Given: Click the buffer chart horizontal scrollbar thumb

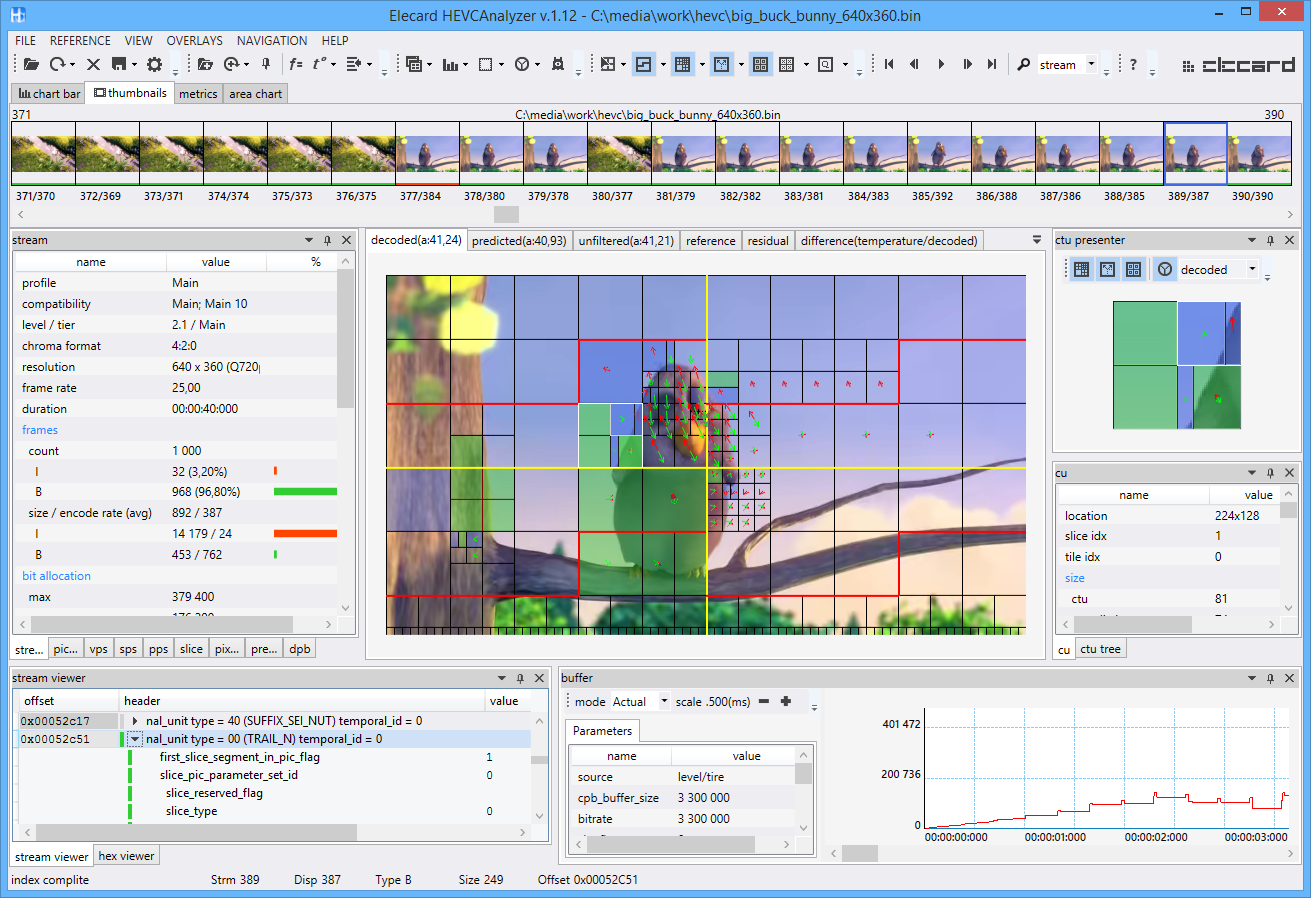Looking at the screenshot, I should coord(860,853).
